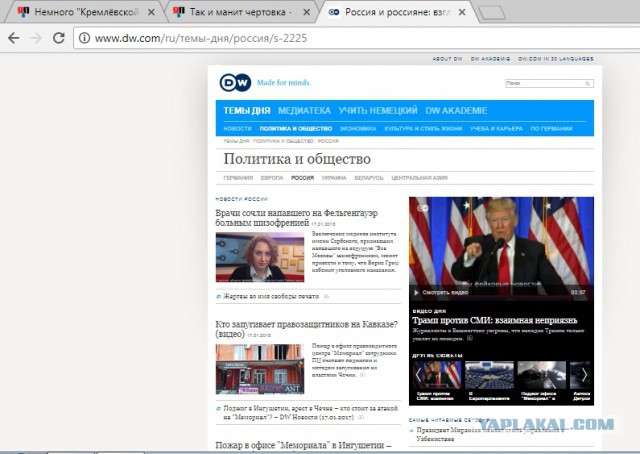Switch to 'Так и манит чертовка' tab
640x454 pixels.
click(241, 12)
